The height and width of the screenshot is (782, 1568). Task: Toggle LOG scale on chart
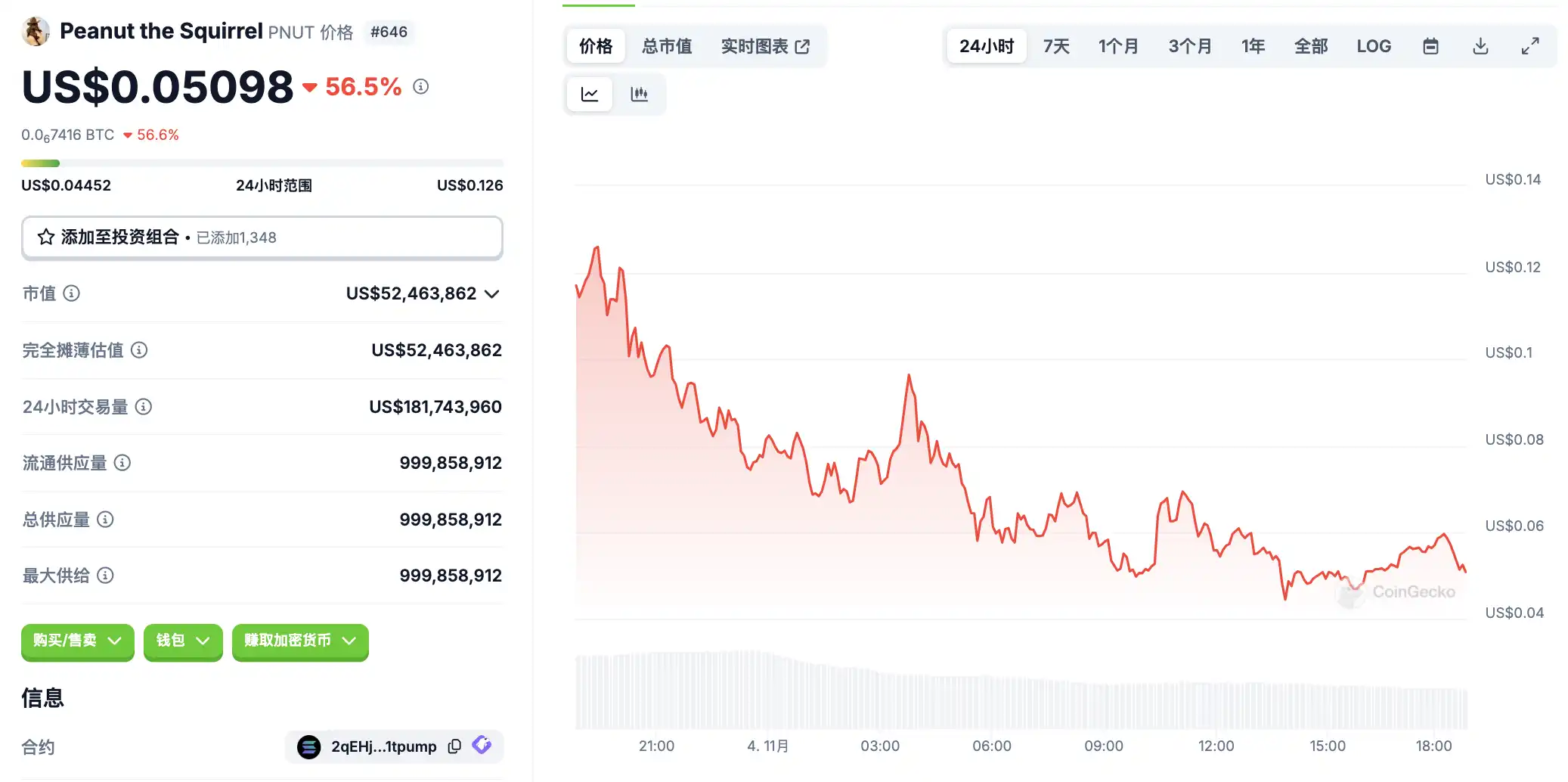(x=1373, y=46)
